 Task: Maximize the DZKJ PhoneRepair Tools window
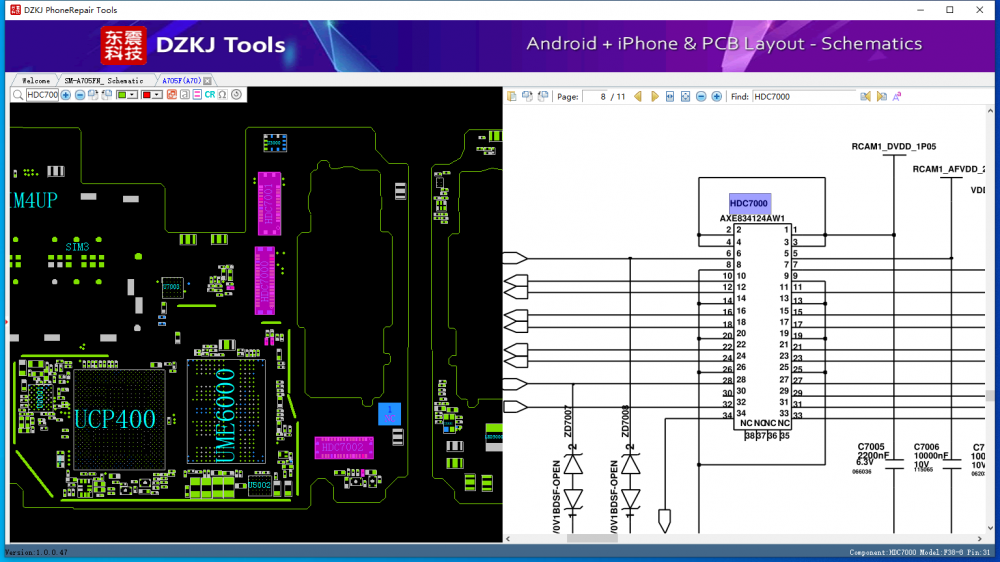950,10
